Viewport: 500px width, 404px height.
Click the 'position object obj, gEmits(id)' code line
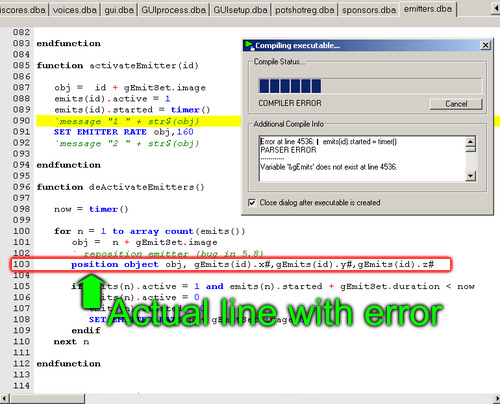252,265
